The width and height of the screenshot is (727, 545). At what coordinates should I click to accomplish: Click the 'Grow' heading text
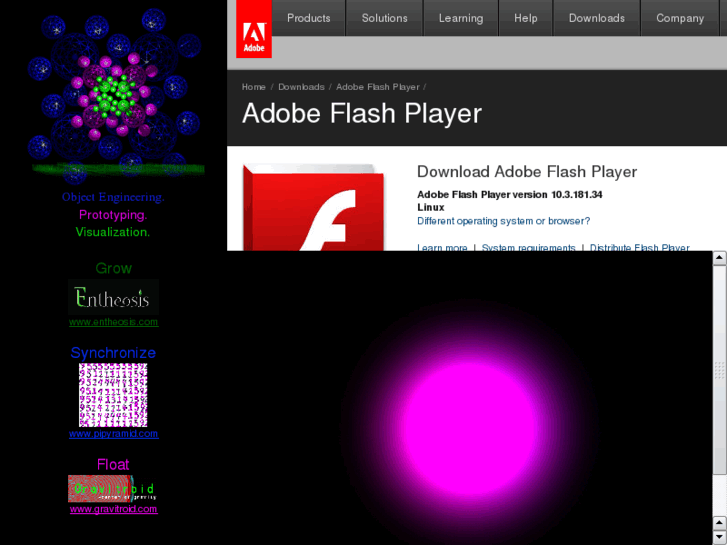114,268
